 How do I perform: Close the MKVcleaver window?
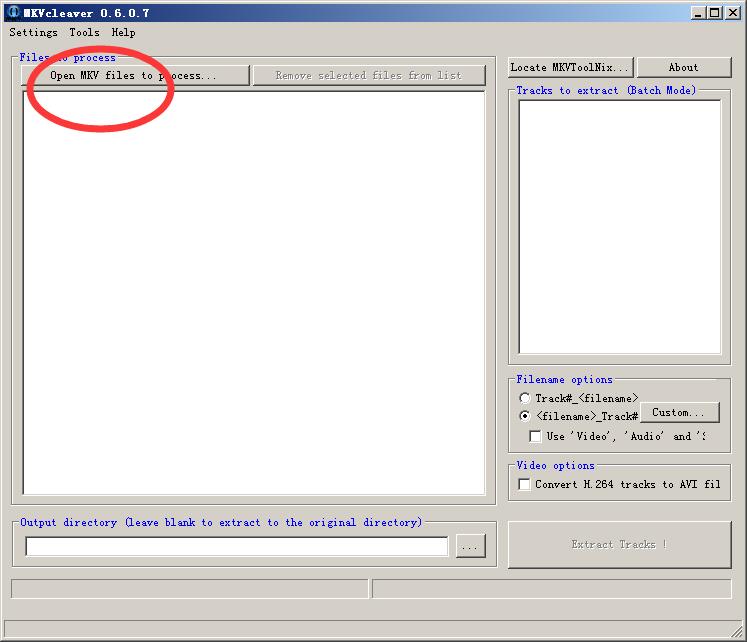(x=732, y=12)
